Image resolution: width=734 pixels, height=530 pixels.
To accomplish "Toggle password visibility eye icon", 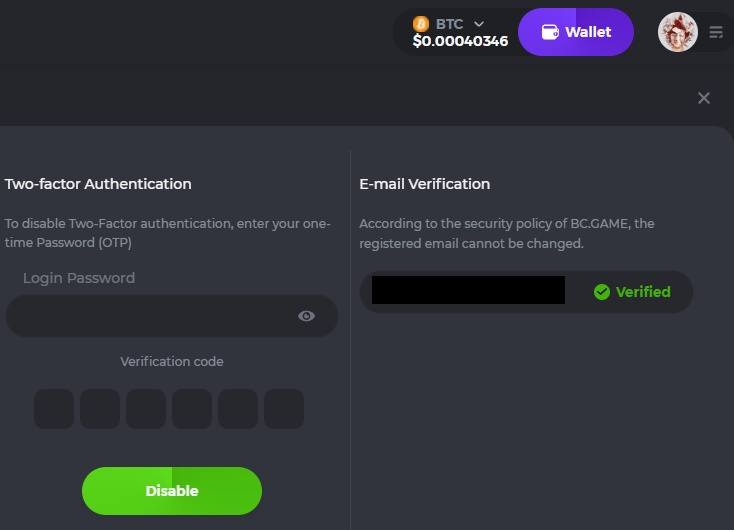I will point(307,316).
